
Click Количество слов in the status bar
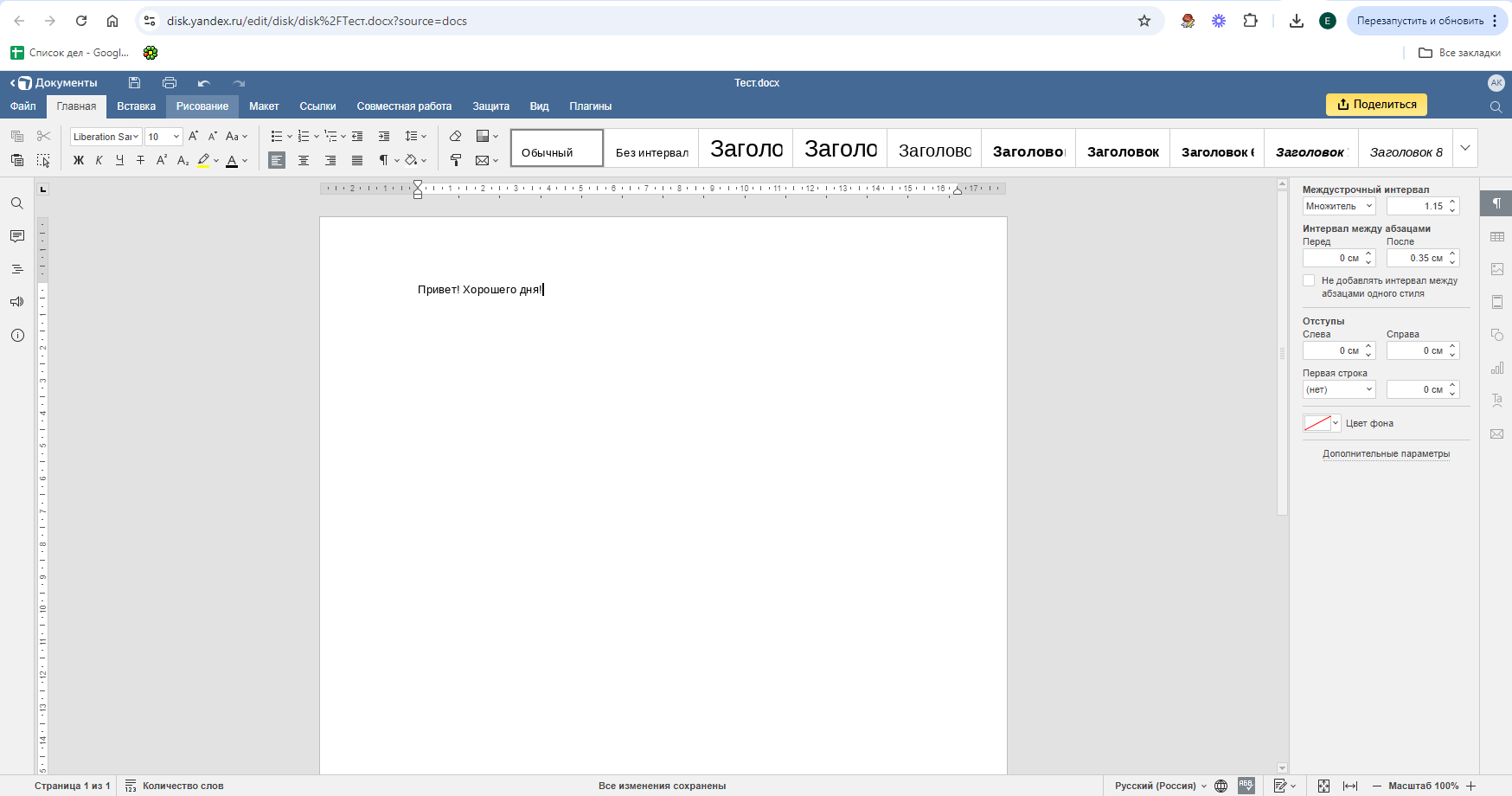175,786
